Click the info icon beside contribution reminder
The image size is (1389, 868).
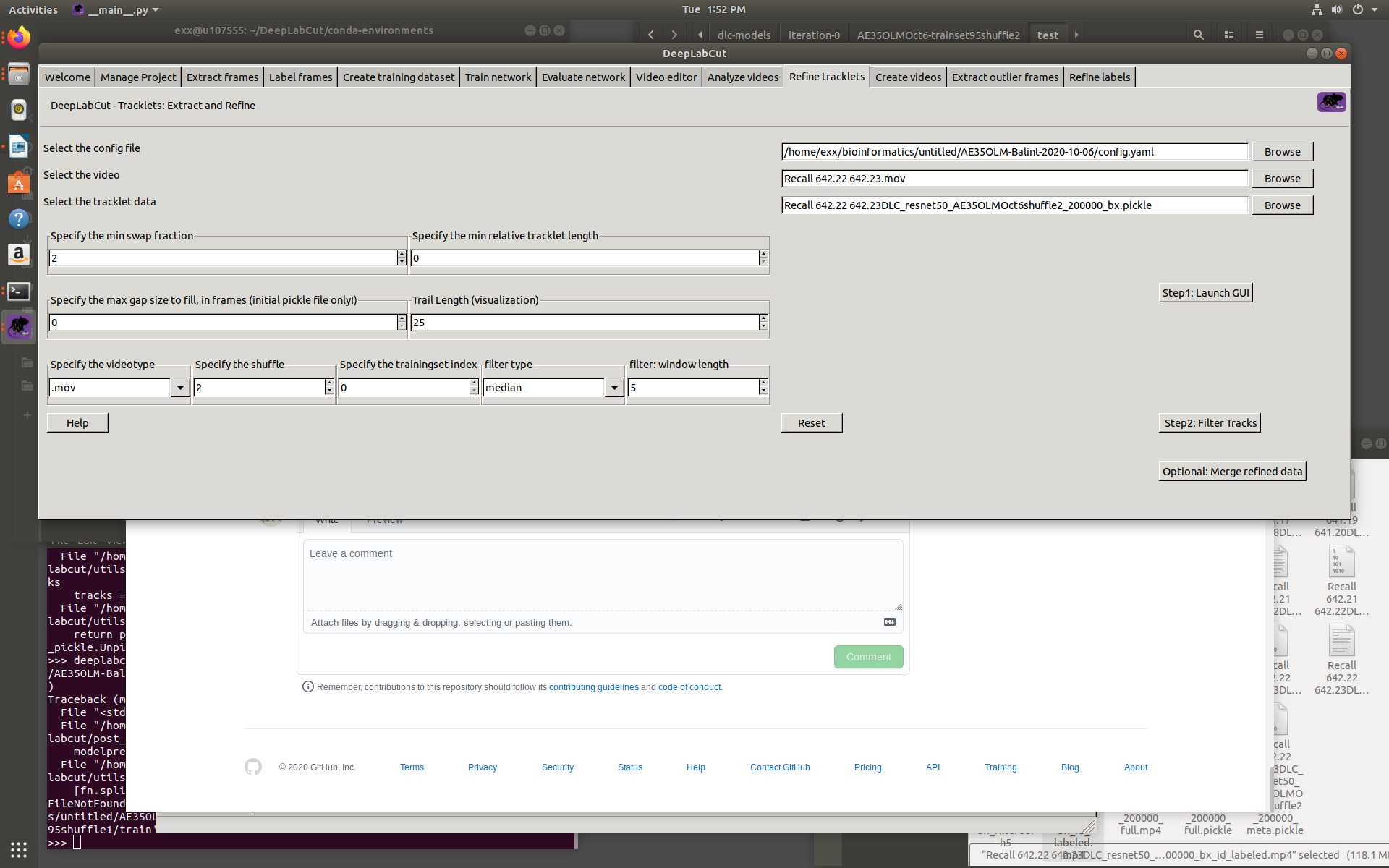pyautogui.click(x=307, y=686)
